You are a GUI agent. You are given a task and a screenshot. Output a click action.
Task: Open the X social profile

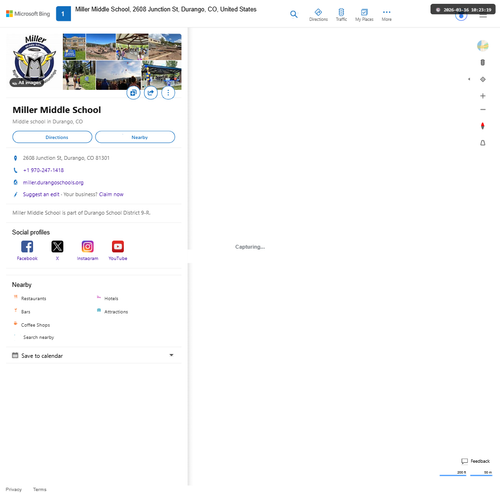57,250
